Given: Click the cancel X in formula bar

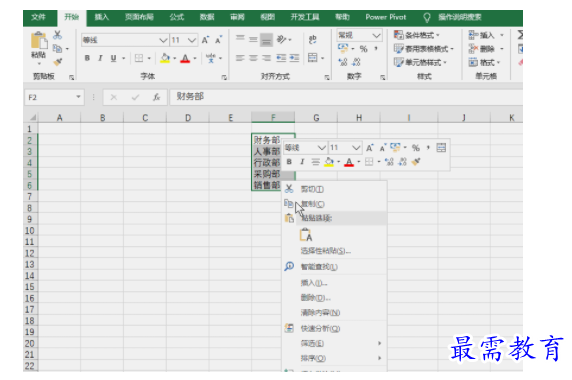Looking at the screenshot, I should [x=113, y=97].
